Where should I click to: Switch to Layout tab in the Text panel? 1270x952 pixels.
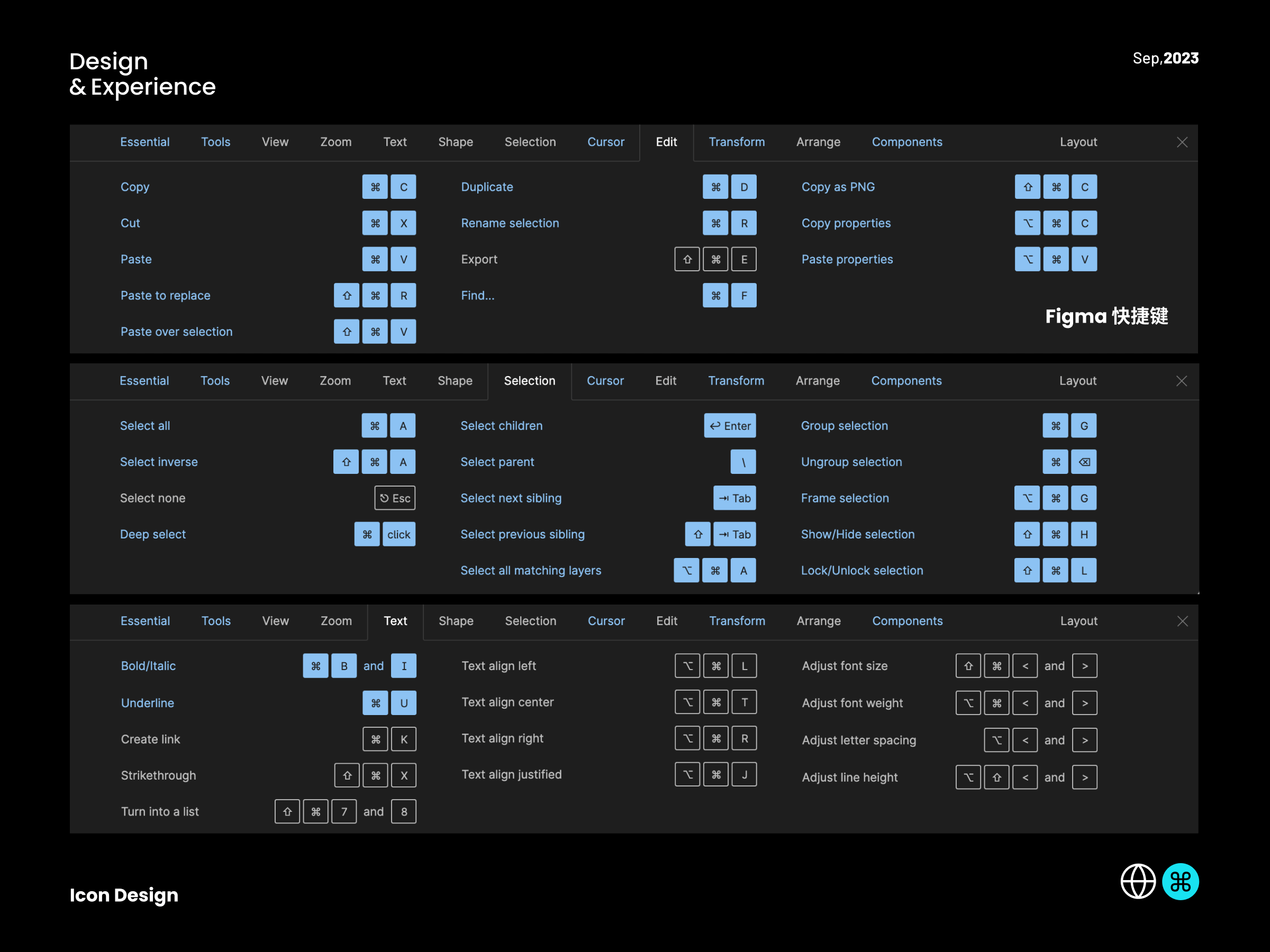(x=1078, y=621)
